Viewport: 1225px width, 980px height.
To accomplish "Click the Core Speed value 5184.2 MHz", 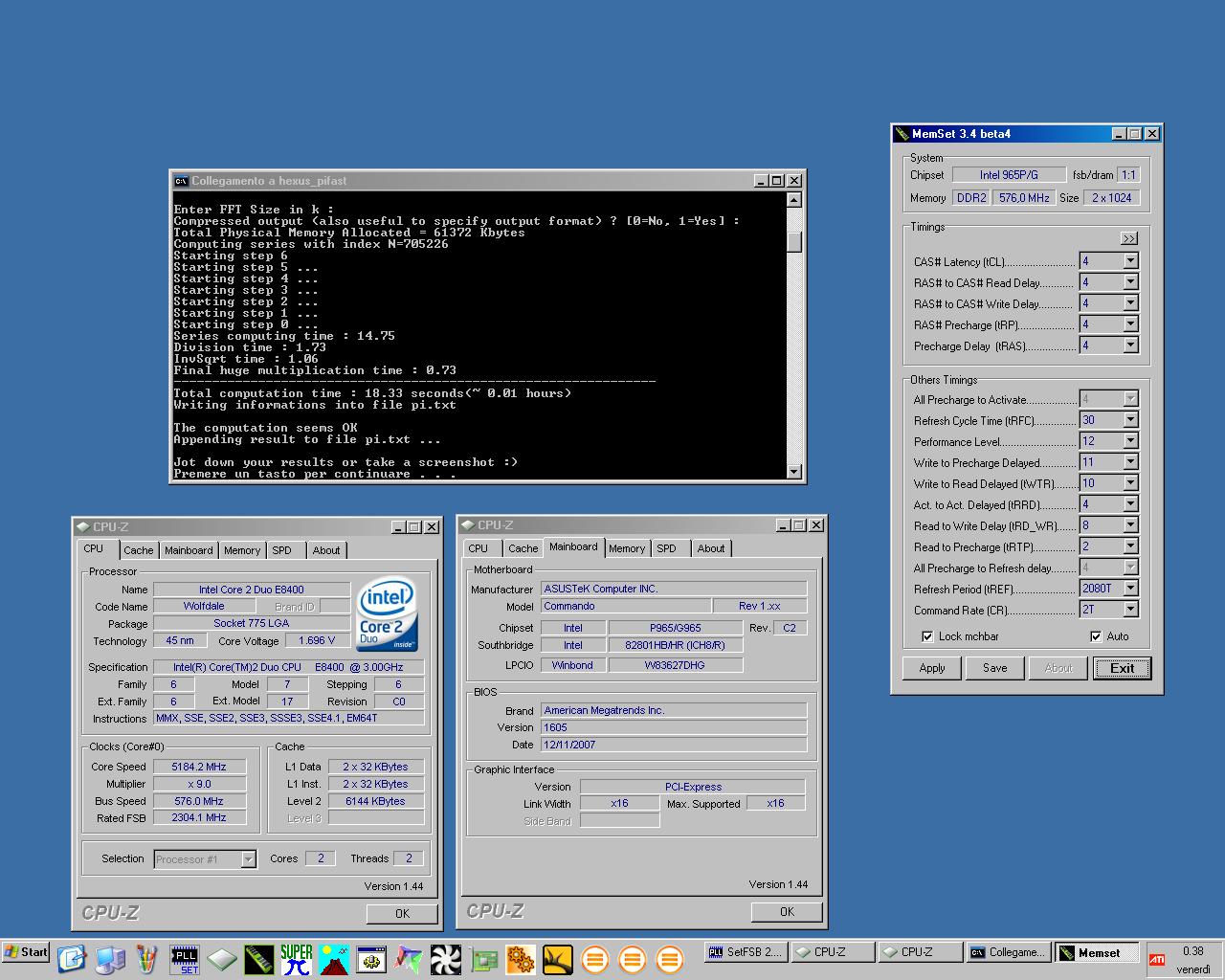I will click(200, 767).
